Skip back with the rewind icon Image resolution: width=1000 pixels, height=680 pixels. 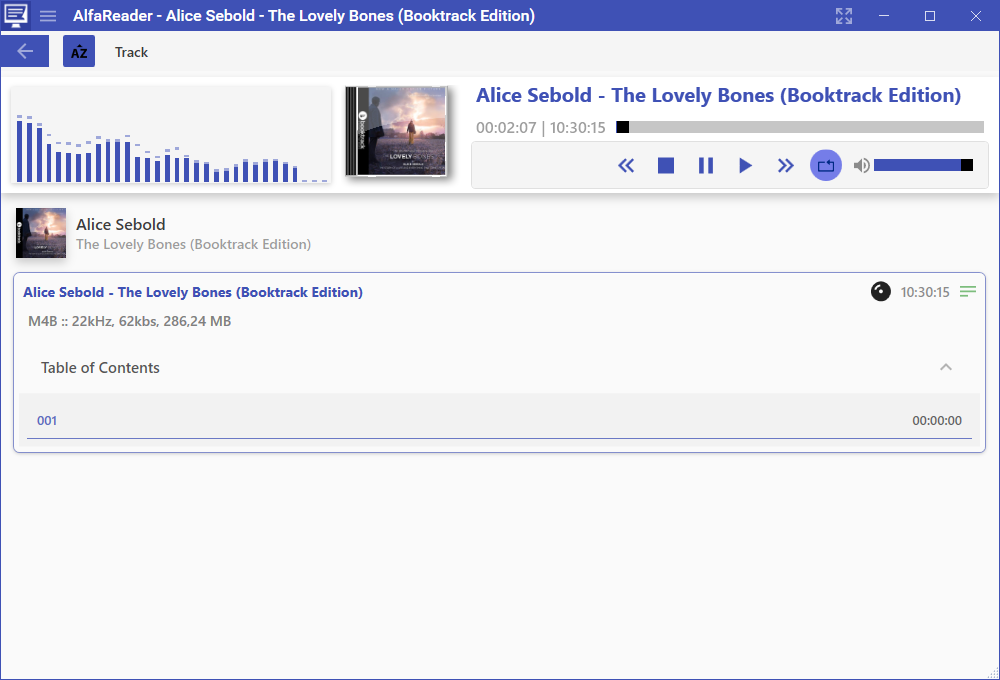pos(626,165)
